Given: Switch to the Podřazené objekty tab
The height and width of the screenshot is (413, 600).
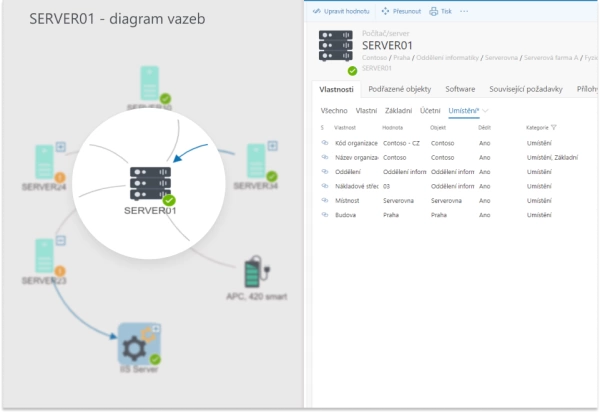Looking at the screenshot, I should tap(400, 89).
